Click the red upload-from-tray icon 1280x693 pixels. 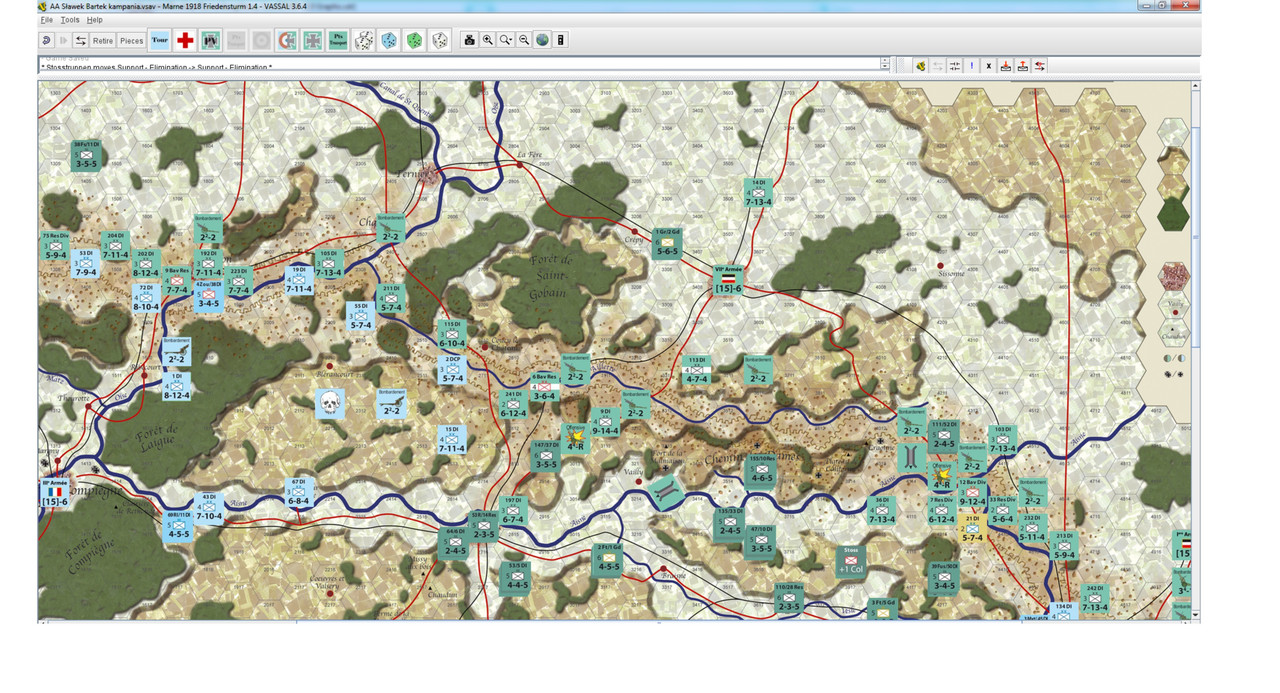click(x=1023, y=66)
